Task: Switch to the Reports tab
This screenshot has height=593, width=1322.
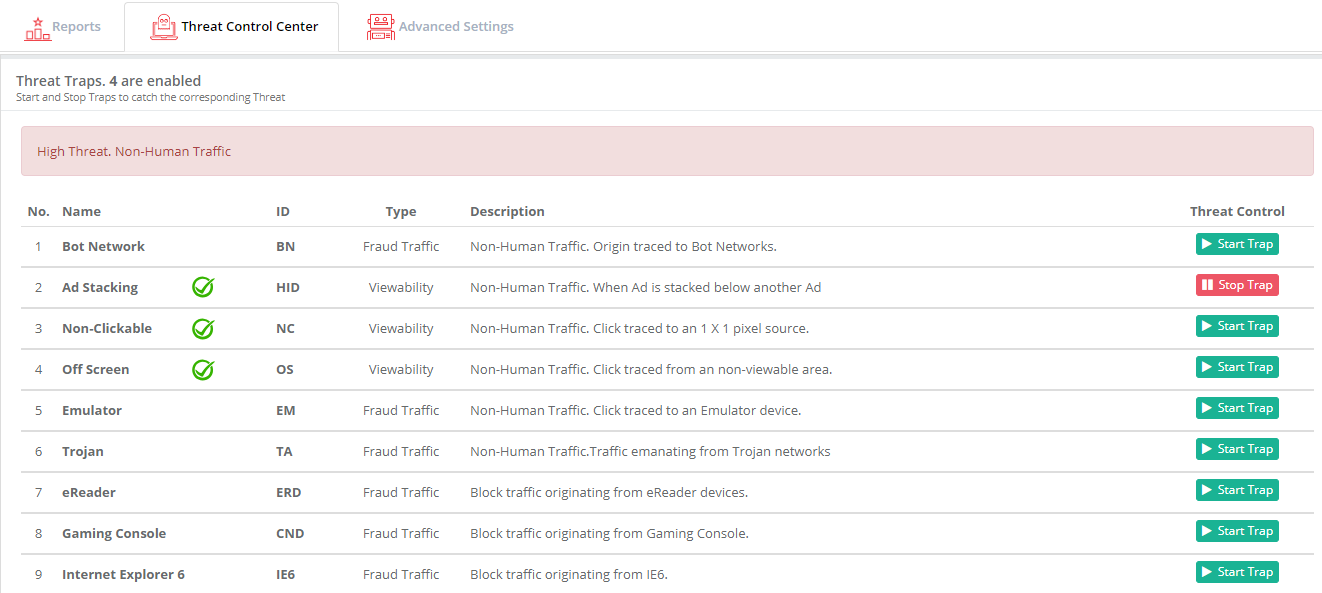Action: [62, 27]
